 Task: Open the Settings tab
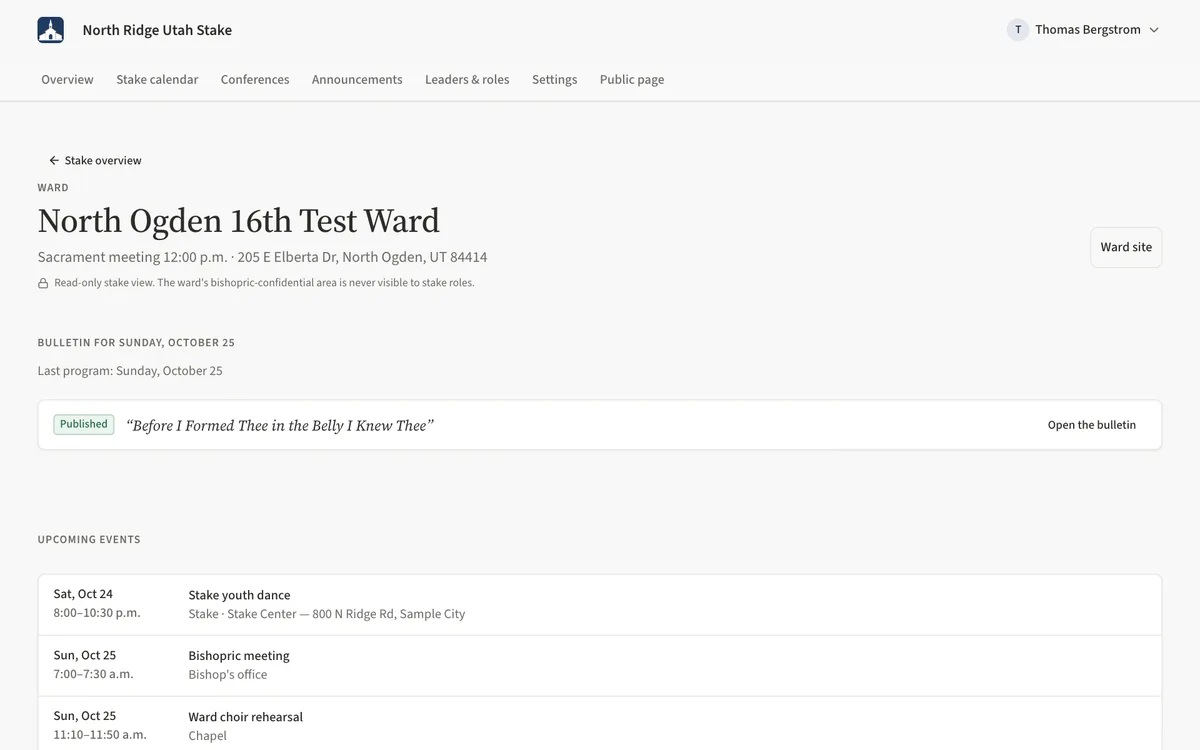tap(554, 80)
